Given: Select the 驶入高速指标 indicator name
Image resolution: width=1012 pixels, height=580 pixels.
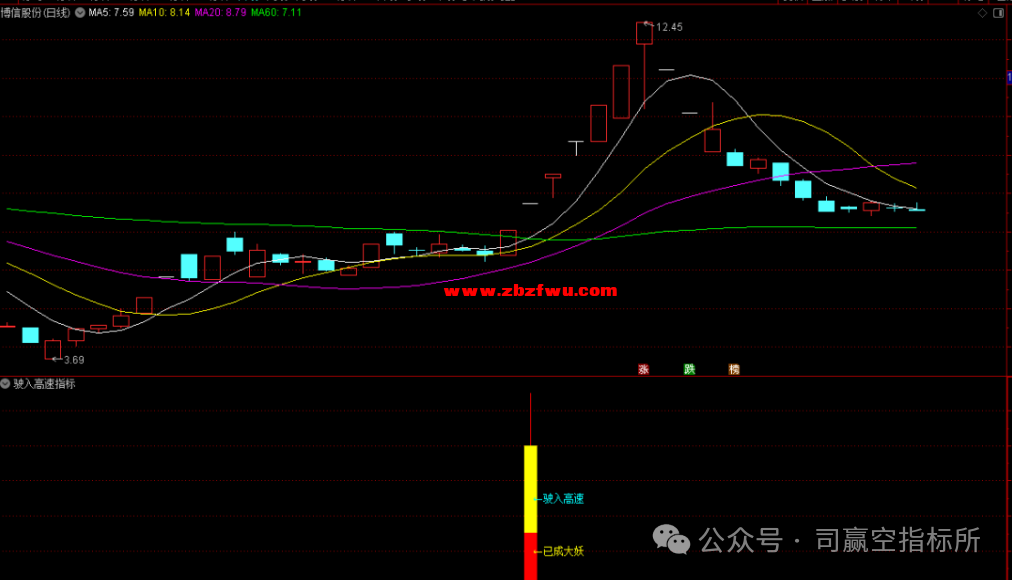Looking at the screenshot, I should pos(45,384).
